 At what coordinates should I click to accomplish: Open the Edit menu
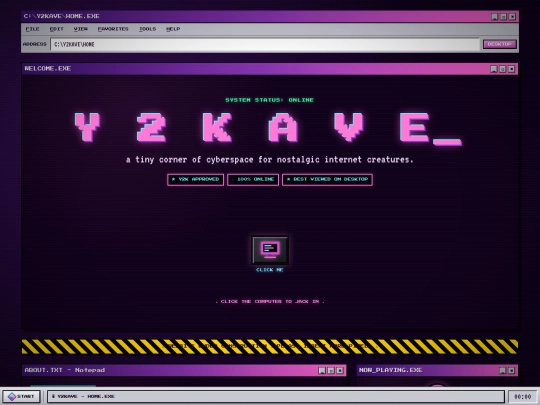click(56, 29)
